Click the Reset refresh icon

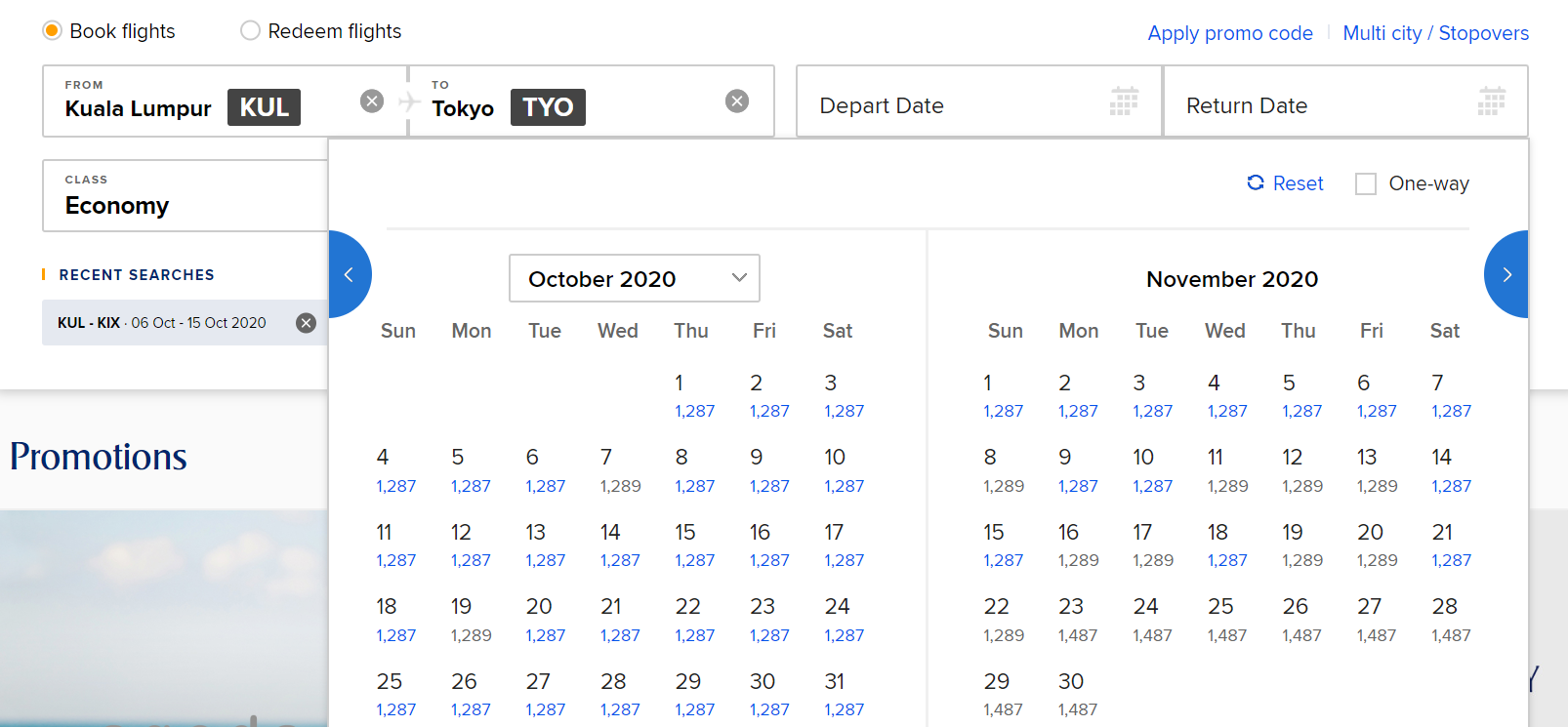coord(1256,182)
